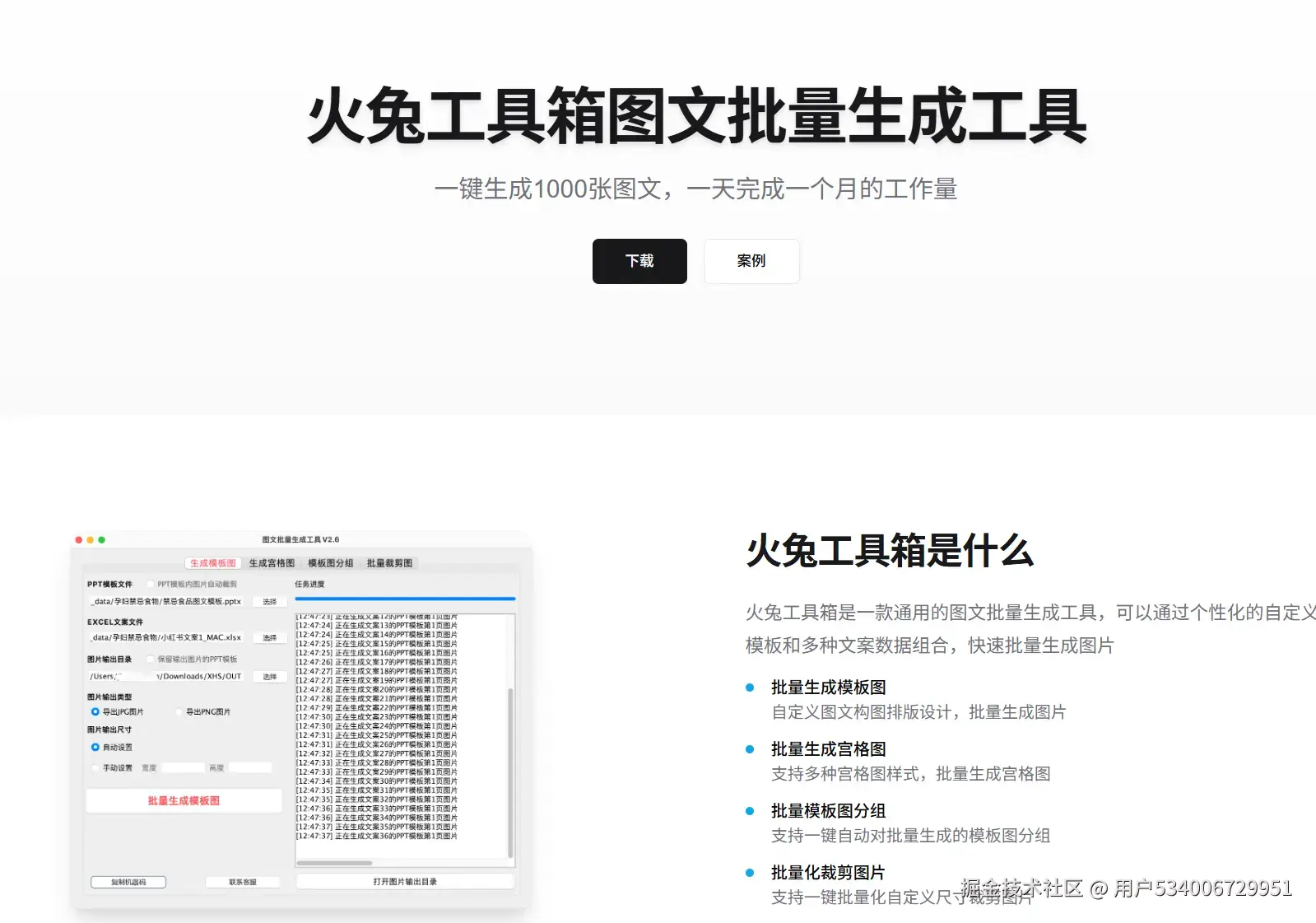This screenshot has width=1316, height=923.
Task: Click the 高度 height input field
Action: coord(250,767)
